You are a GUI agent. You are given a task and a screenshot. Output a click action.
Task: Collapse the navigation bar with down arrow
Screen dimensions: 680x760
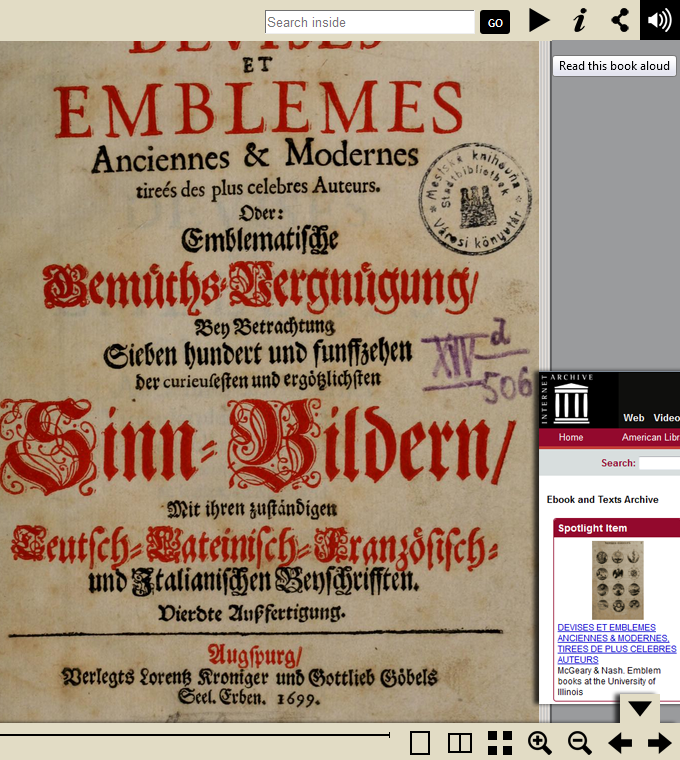click(x=639, y=708)
